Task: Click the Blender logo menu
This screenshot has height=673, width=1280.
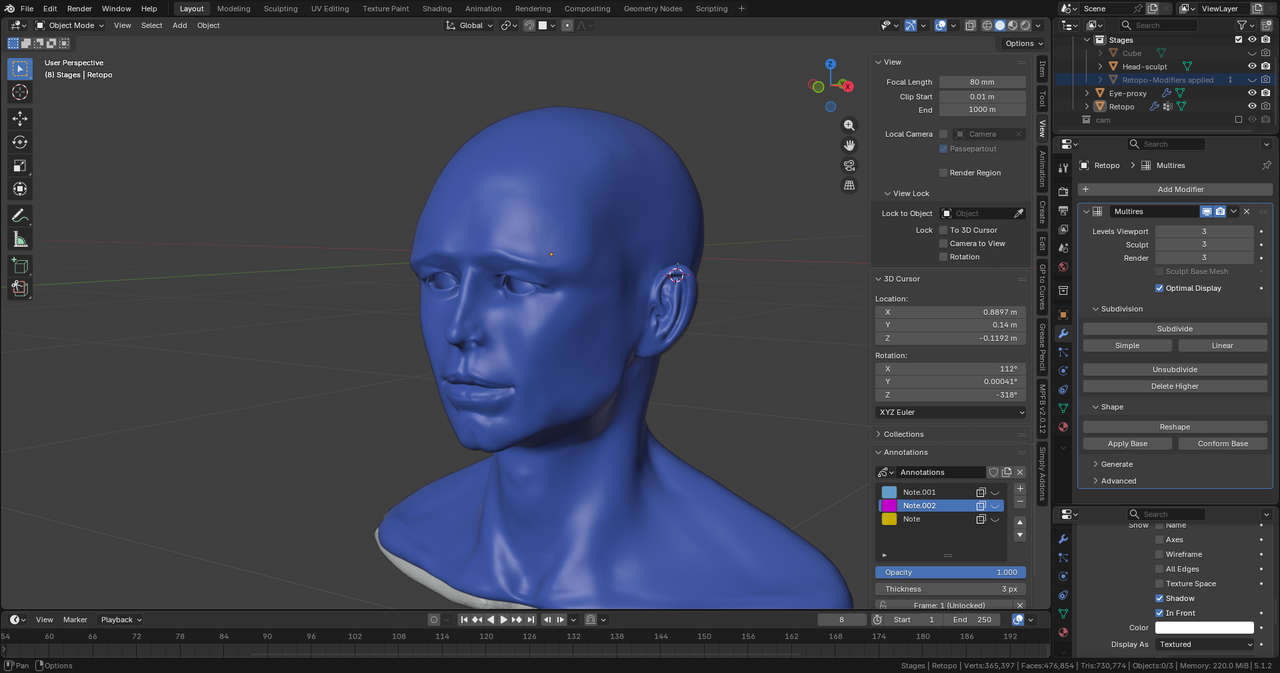Action: (9, 8)
